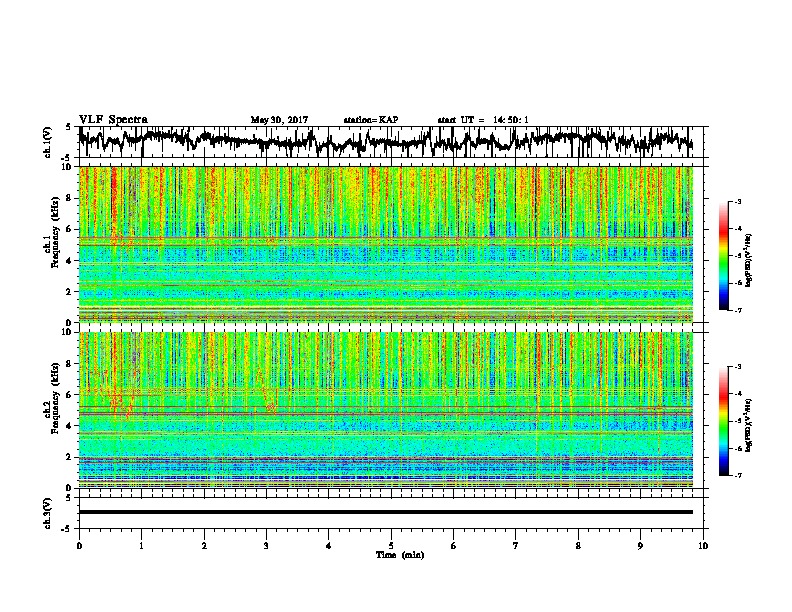This screenshot has width=792, height=612.
Task: Click the '-7' label on ch.2 color bar
Action: click(x=737, y=475)
